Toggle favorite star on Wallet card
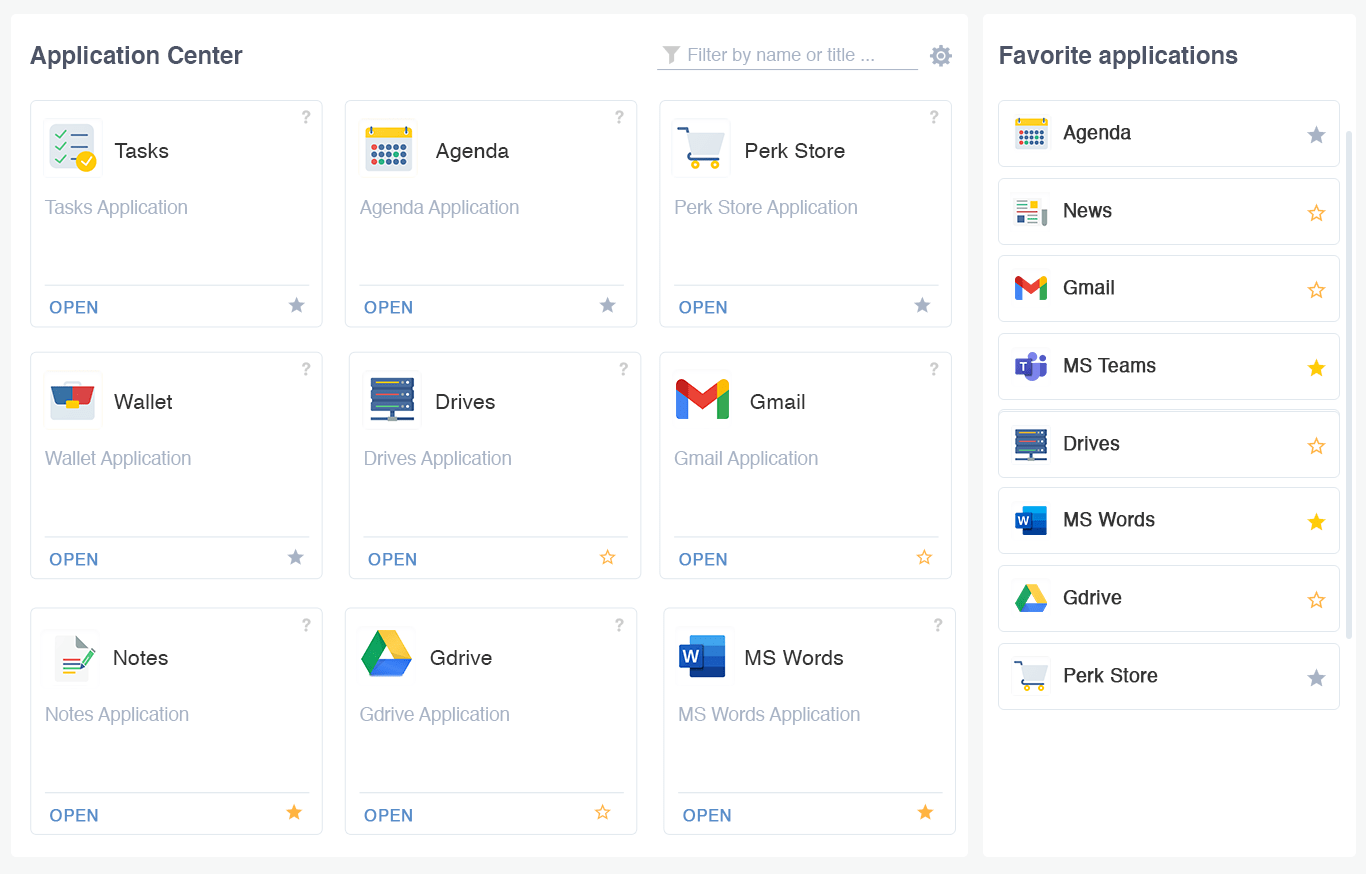 295,557
